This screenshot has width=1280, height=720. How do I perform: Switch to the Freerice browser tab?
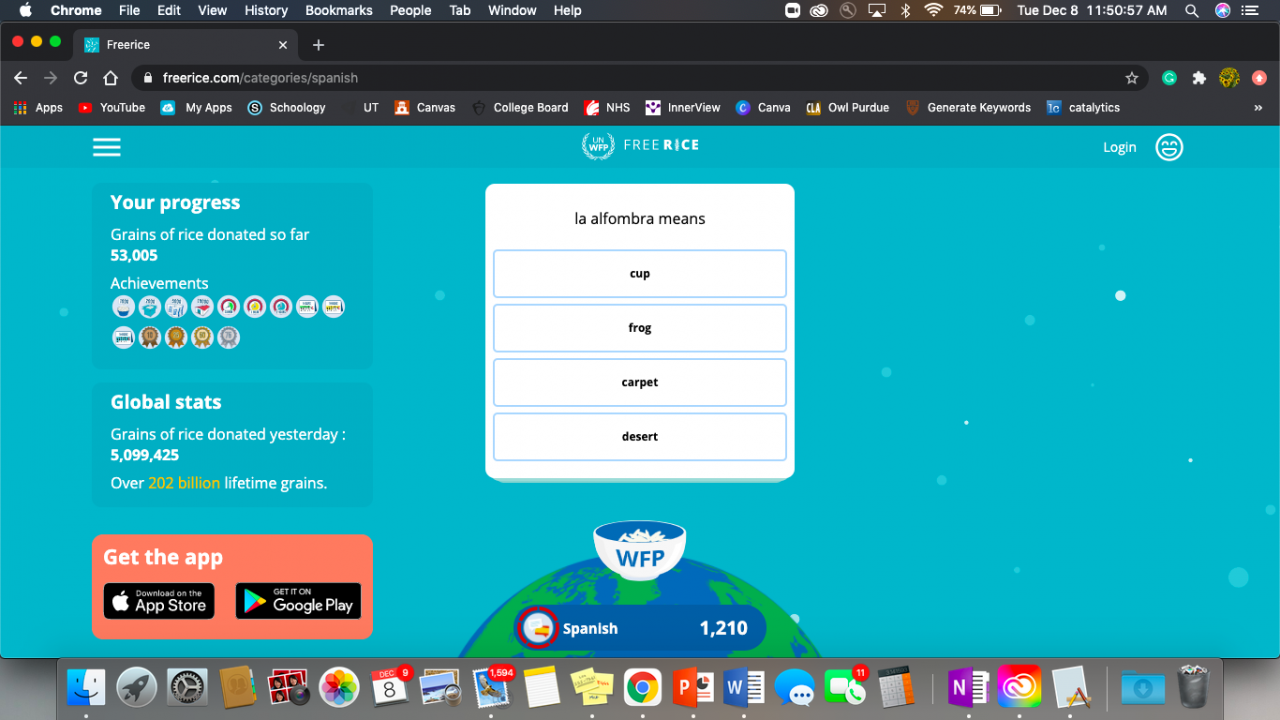185,45
